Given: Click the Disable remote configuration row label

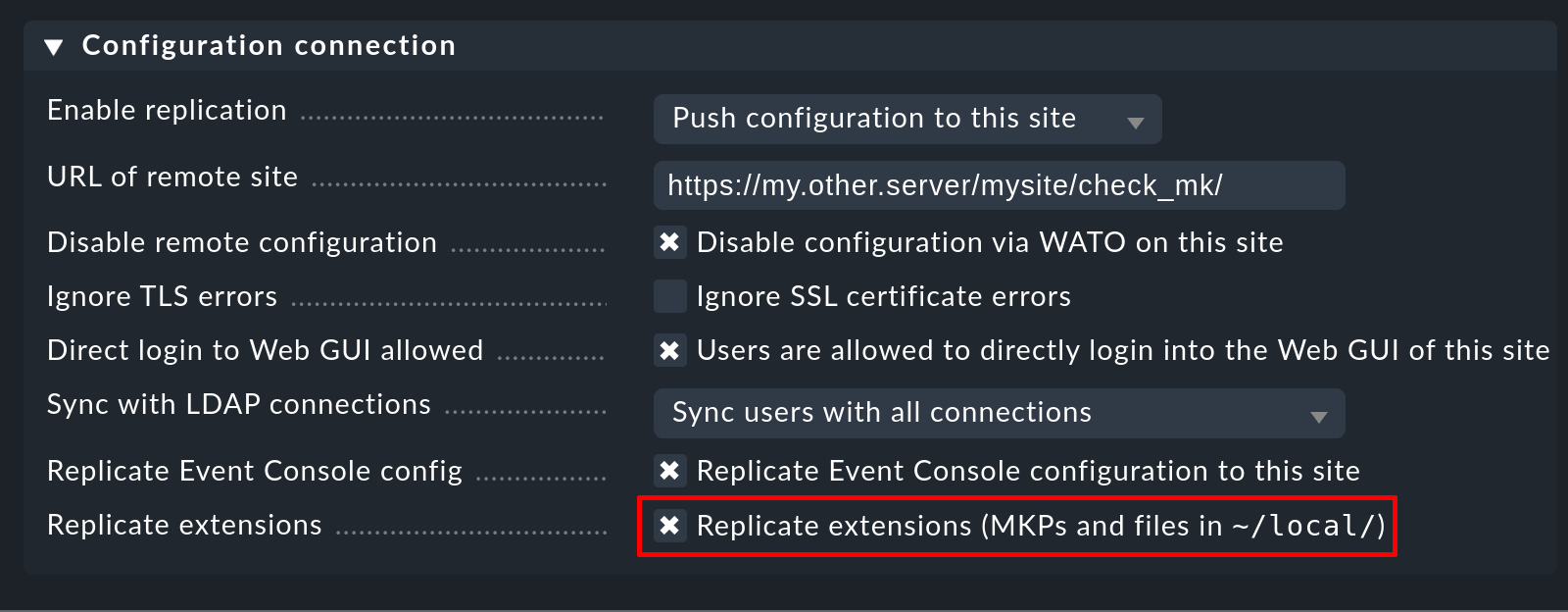Looking at the screenshot, I should coord(242,243).
